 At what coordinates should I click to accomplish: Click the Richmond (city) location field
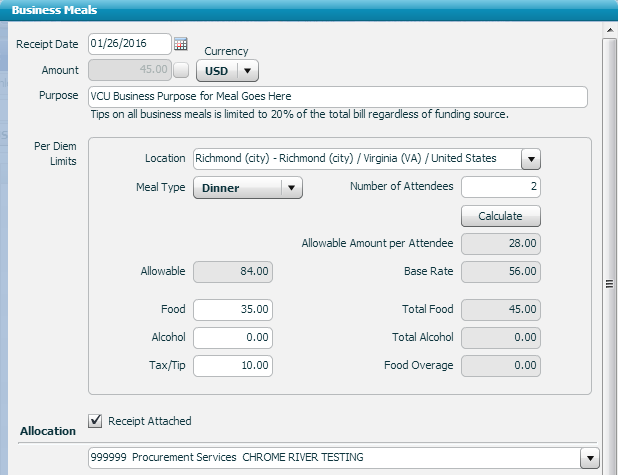[x=357, y=159]
